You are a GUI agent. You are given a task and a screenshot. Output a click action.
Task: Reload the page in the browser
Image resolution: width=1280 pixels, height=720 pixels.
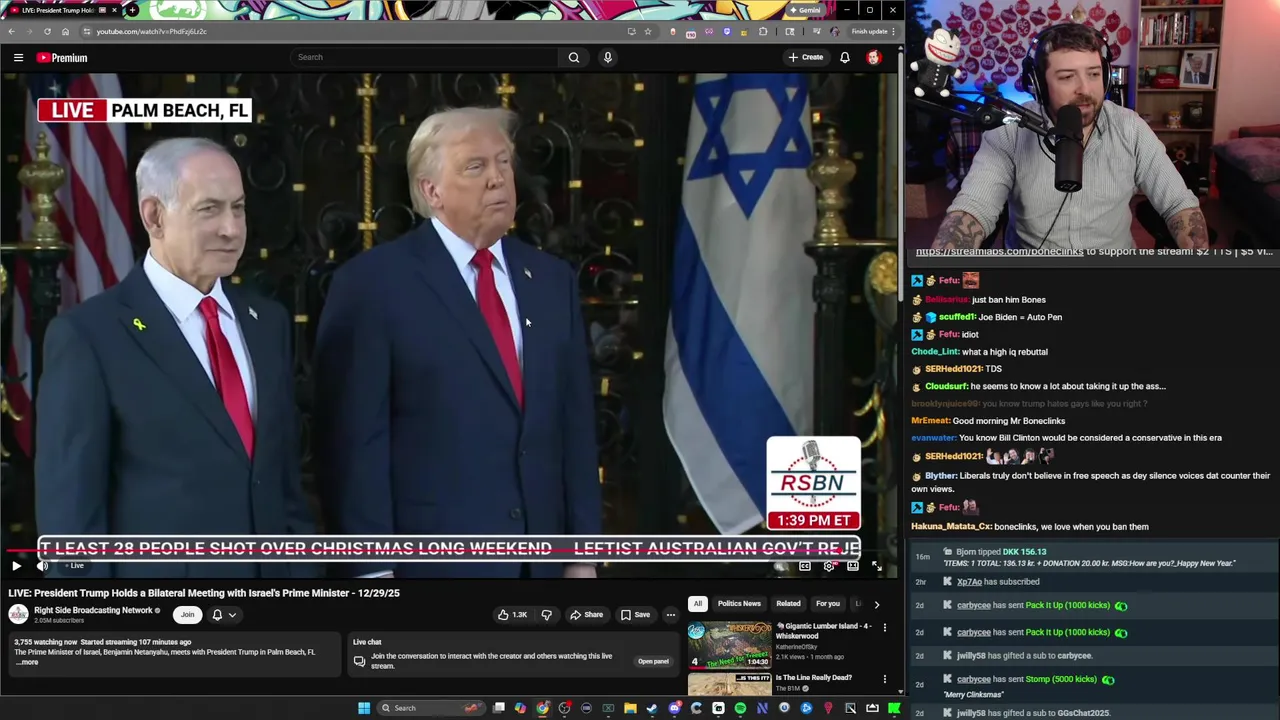47,31
